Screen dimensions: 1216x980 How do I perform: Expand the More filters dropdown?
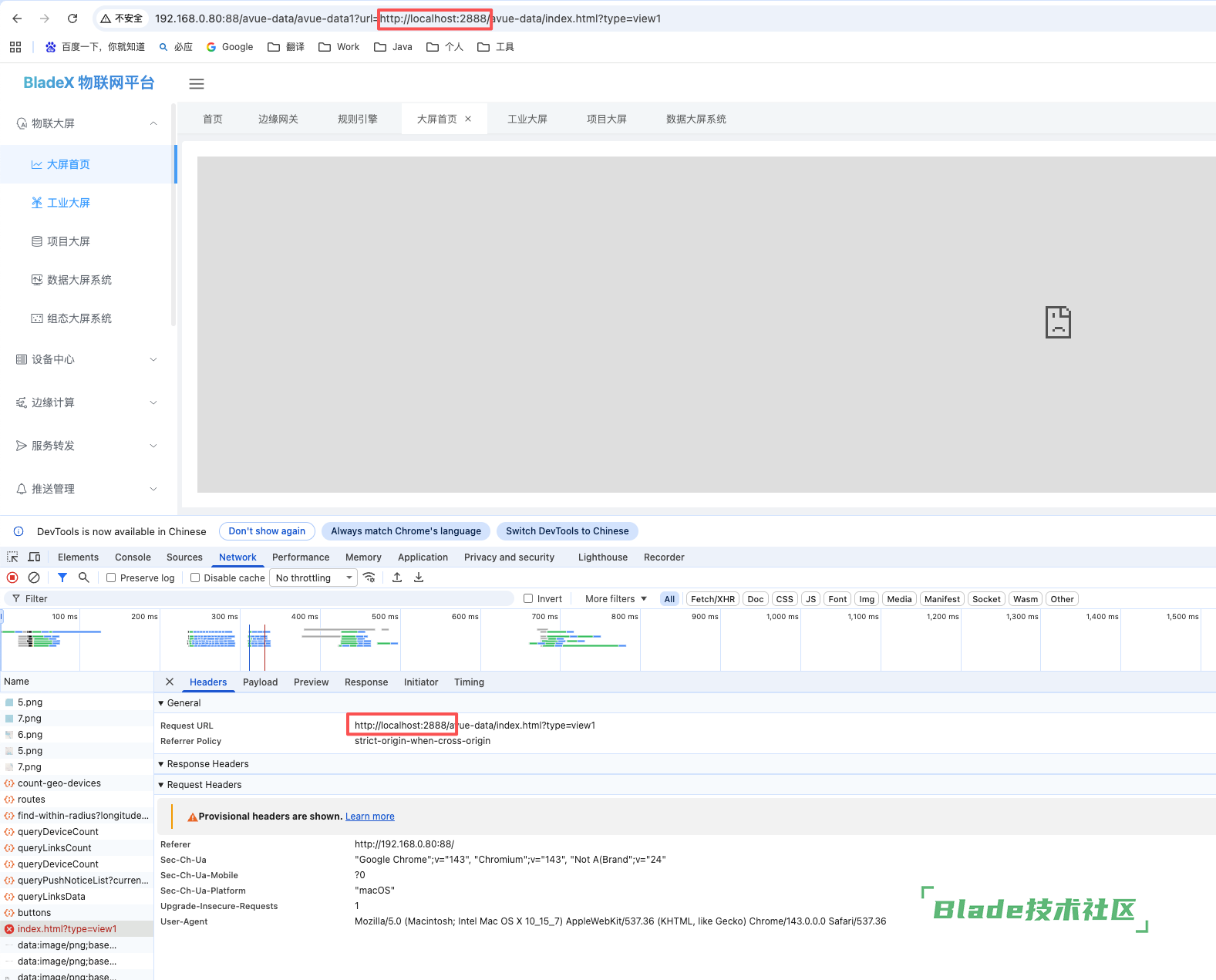615,598
